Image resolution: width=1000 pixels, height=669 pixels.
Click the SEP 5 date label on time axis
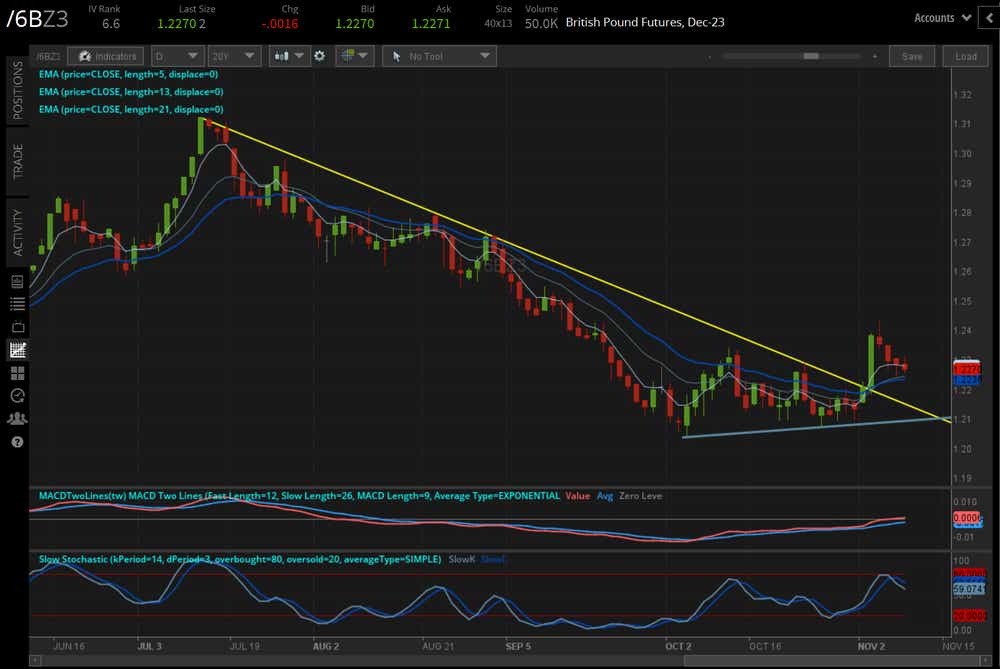(x=518, y=646)
